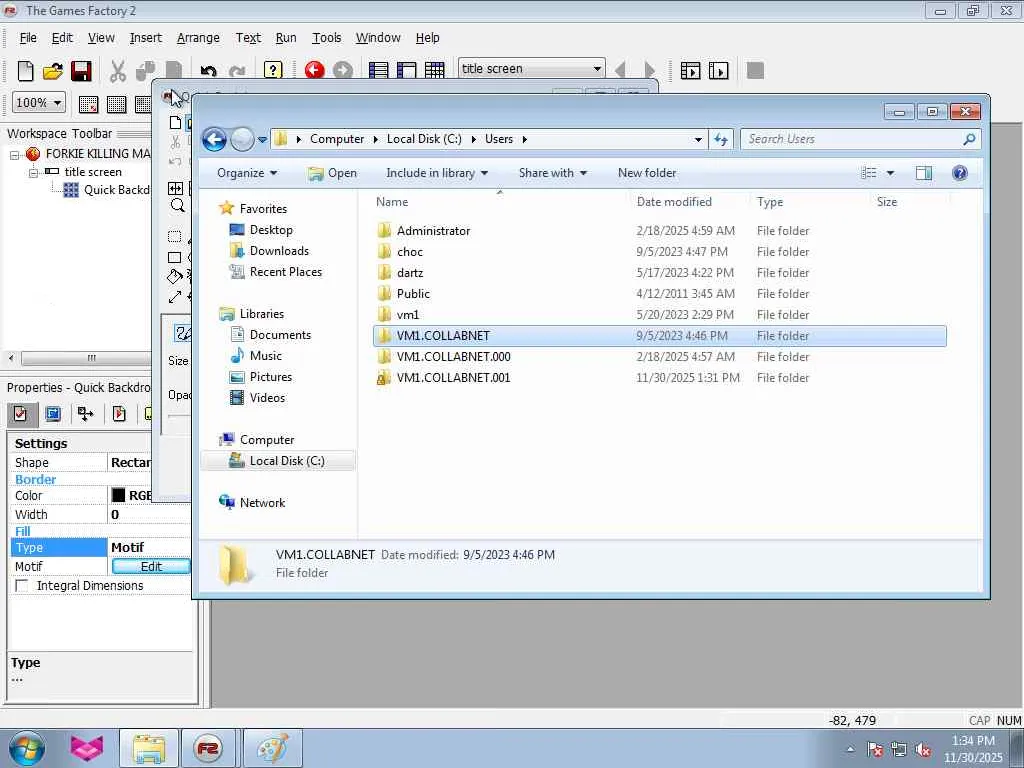Viewport: 1024px width, 768px height.
Task: Refresh the Explorer address bar
Action: click(721, 139)
